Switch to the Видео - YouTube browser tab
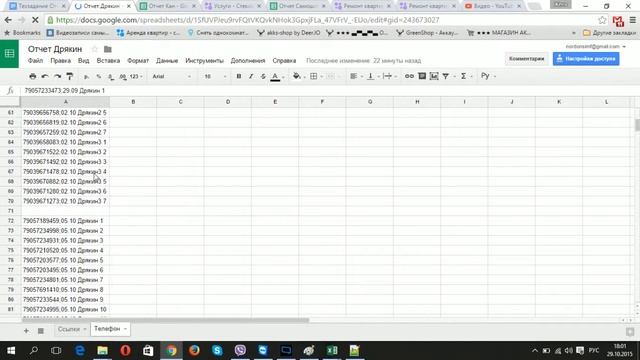Viewport: 640px width, 360px height. (494, 6)
